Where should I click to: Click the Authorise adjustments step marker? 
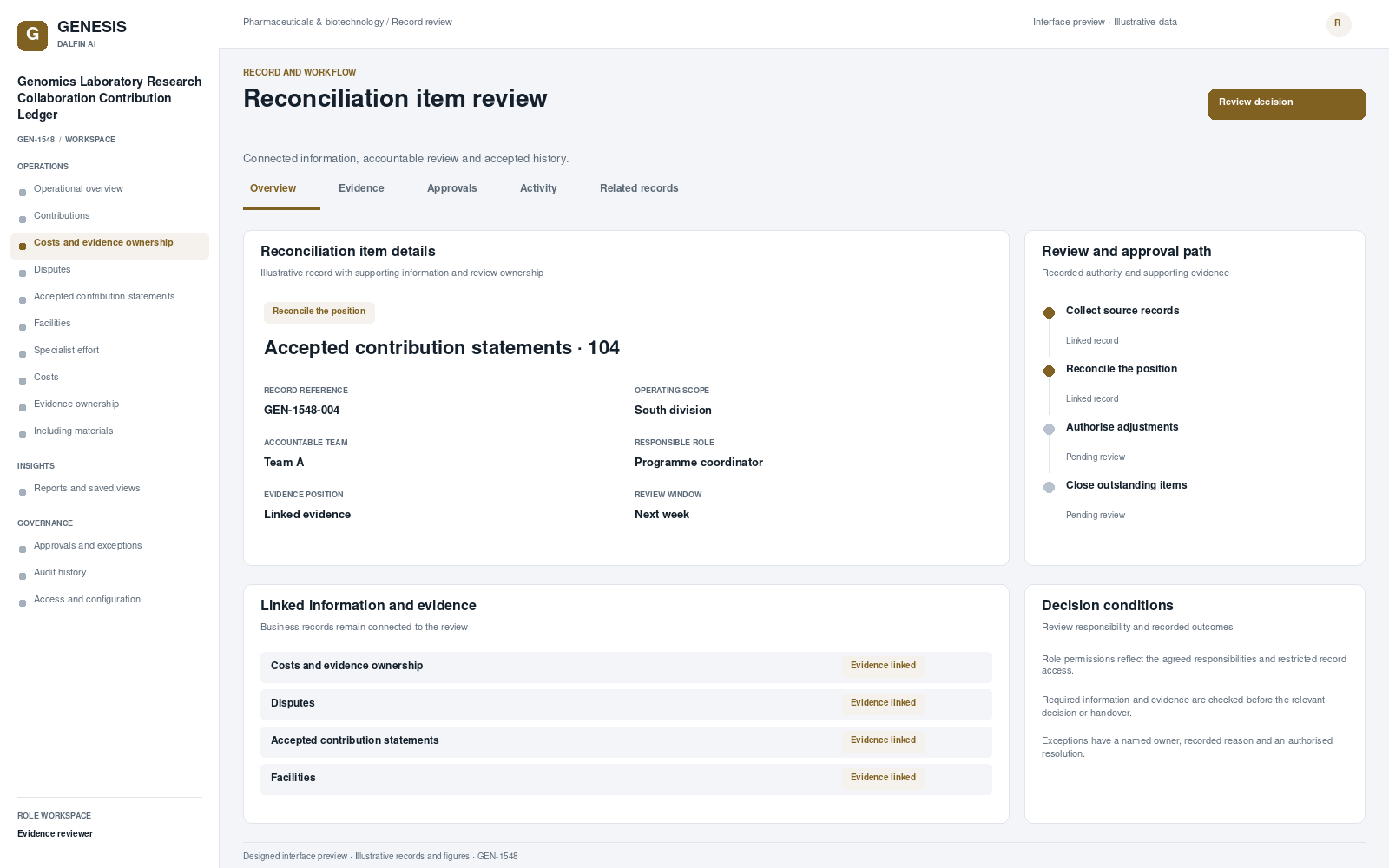pyautogui.click(x=1049, y=429)
